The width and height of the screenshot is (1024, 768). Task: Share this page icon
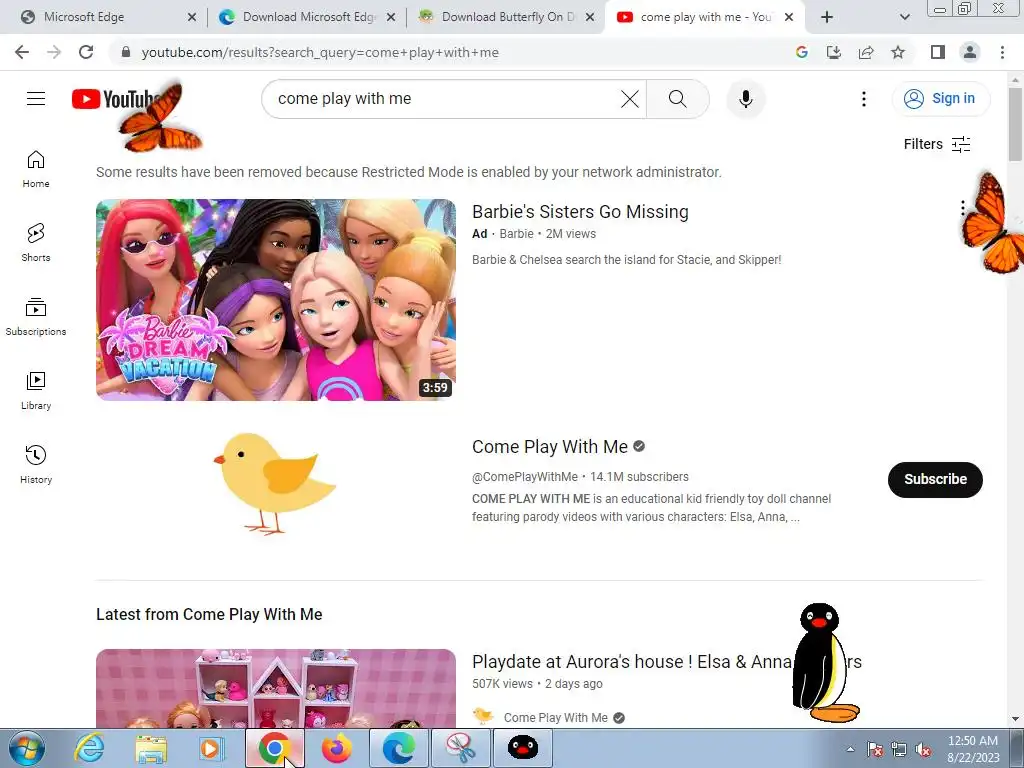coord(866,52)
